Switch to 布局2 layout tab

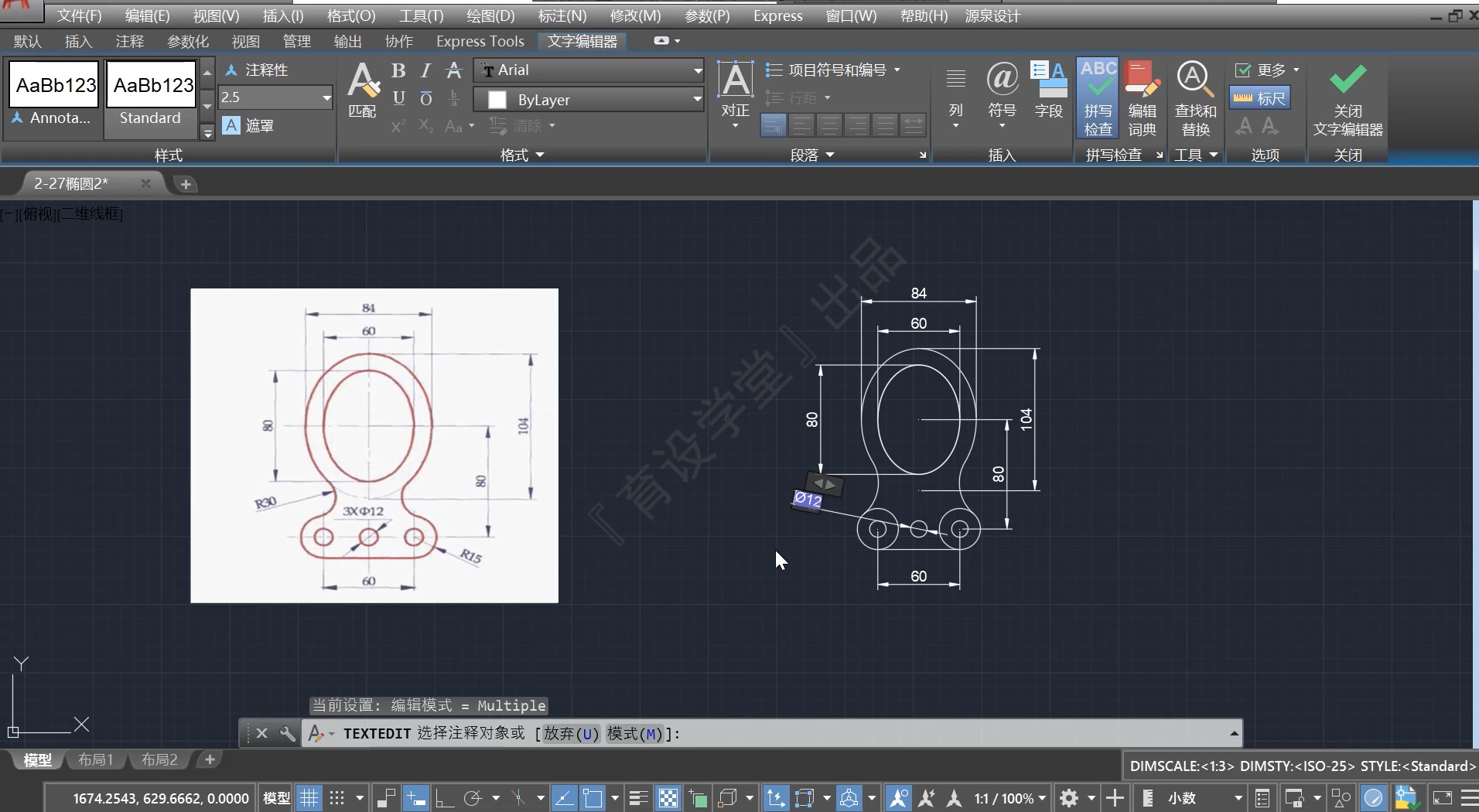pyautogui.click(x=159, y=759)
